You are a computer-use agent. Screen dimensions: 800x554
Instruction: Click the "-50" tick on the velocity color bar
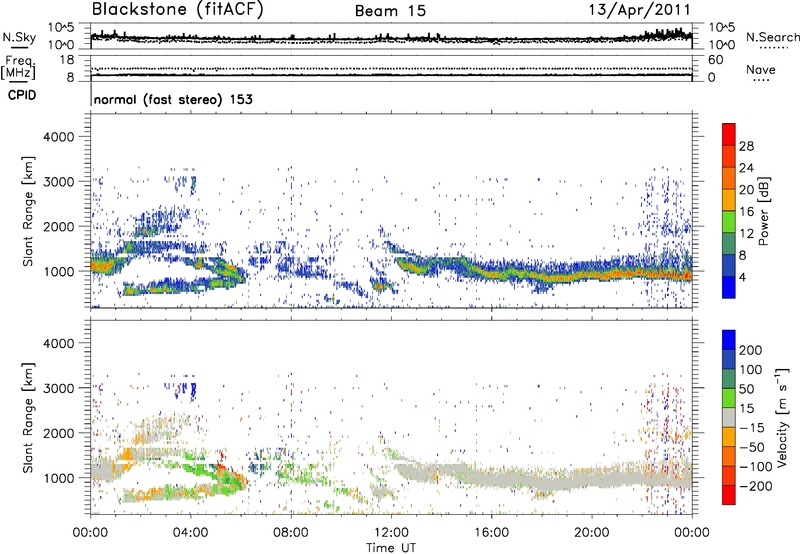752,447
